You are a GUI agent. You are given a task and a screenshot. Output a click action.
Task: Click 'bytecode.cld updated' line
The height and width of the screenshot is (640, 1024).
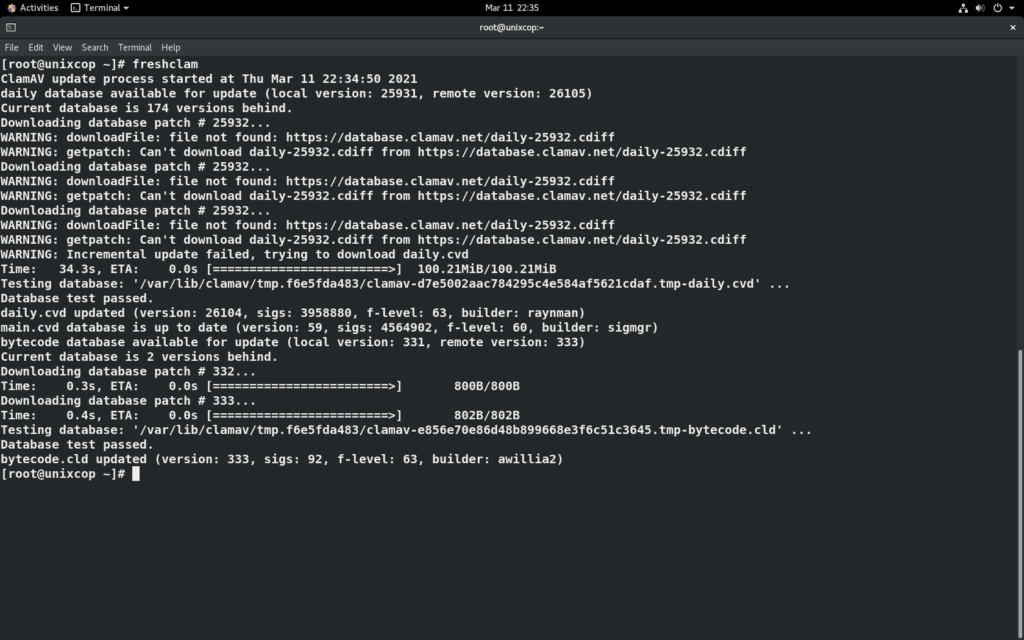tap(281, 459)
